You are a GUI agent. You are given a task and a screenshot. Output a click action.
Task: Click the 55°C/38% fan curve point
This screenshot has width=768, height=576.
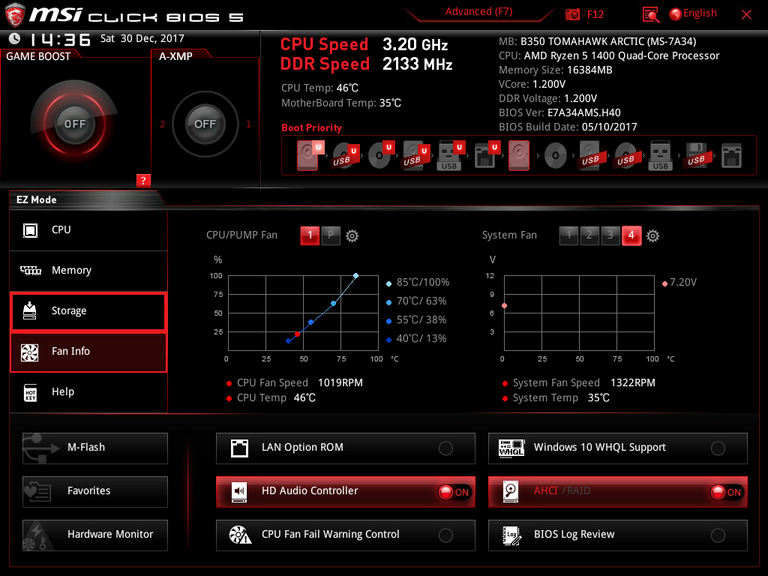pos(311,322)
